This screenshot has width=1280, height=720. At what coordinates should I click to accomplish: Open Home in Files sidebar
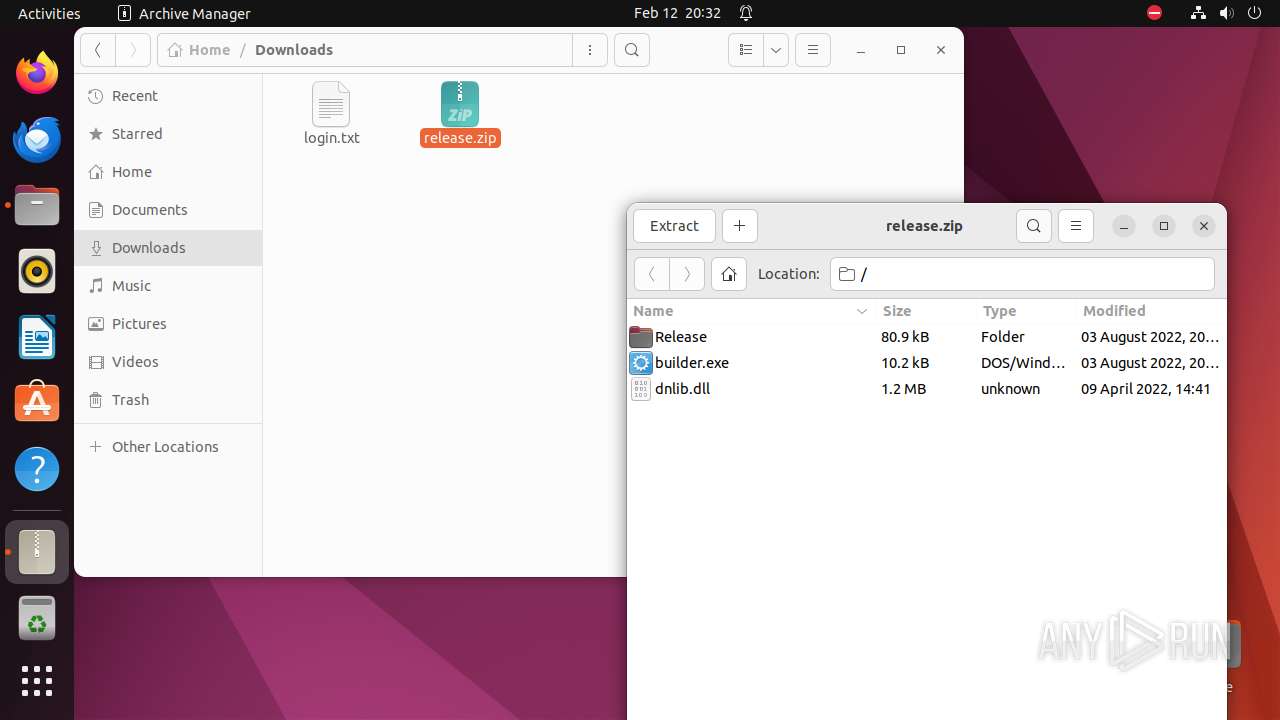click(x=168, y=172)
